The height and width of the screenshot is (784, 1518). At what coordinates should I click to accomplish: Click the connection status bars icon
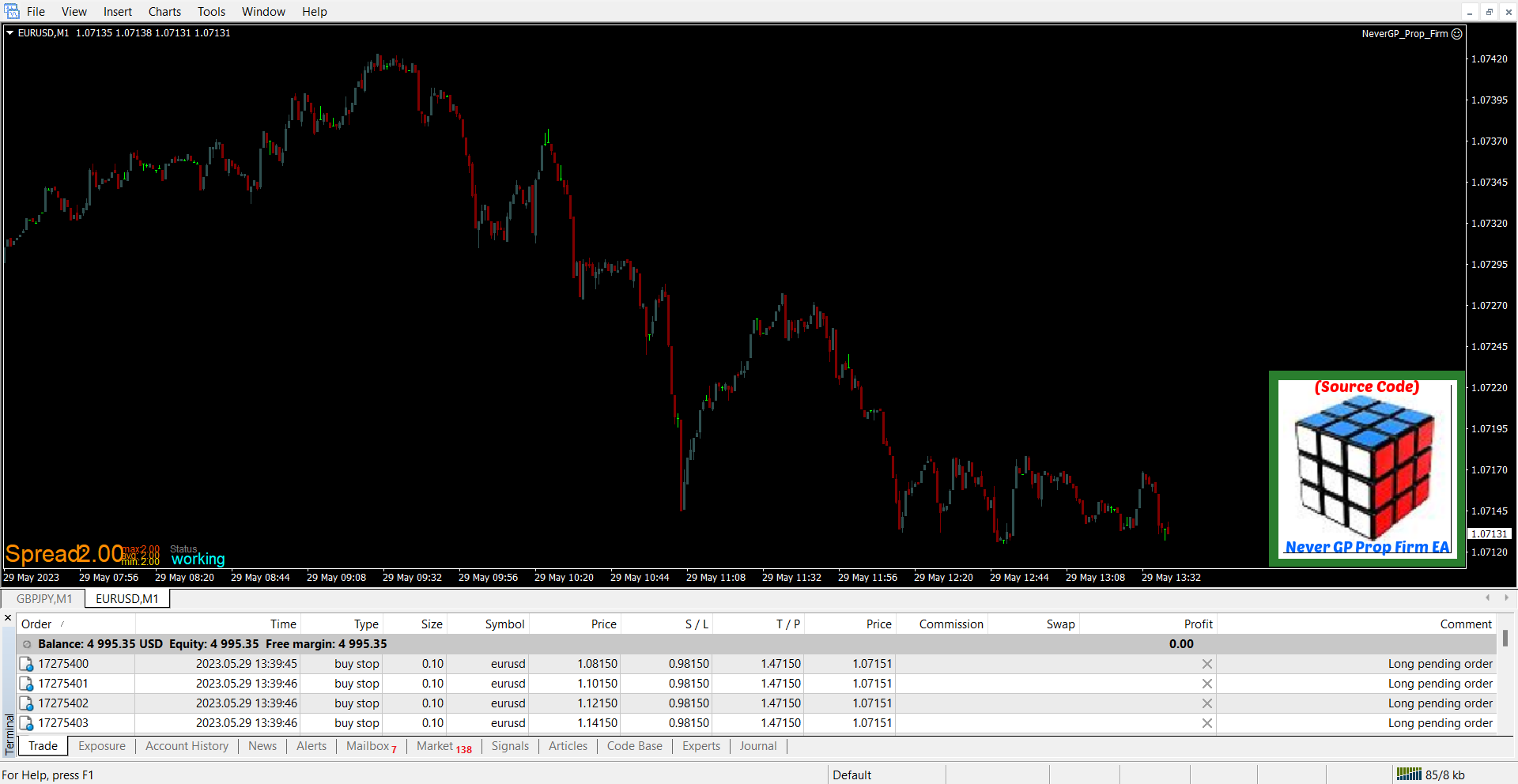coord(1408,775)
